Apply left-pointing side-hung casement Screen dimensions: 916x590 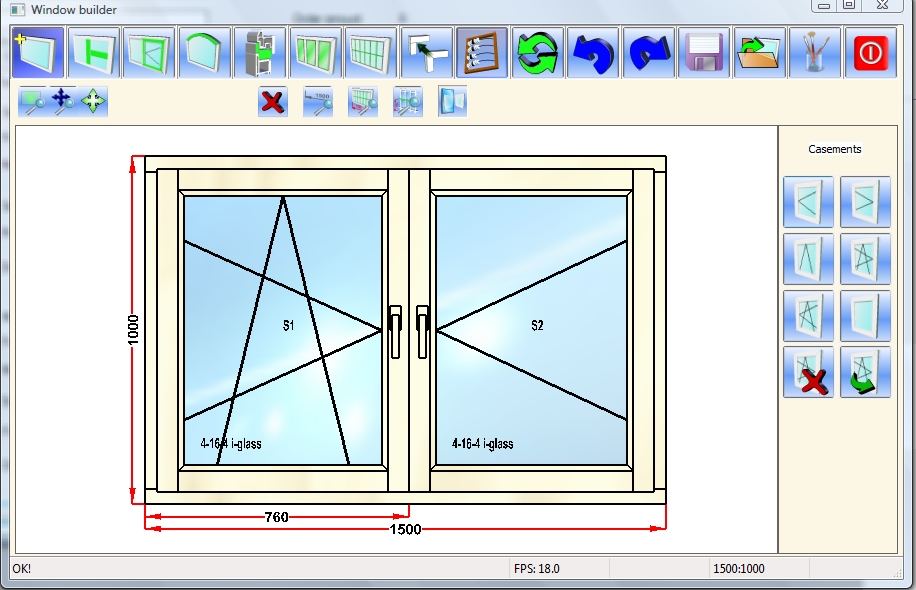809,202
